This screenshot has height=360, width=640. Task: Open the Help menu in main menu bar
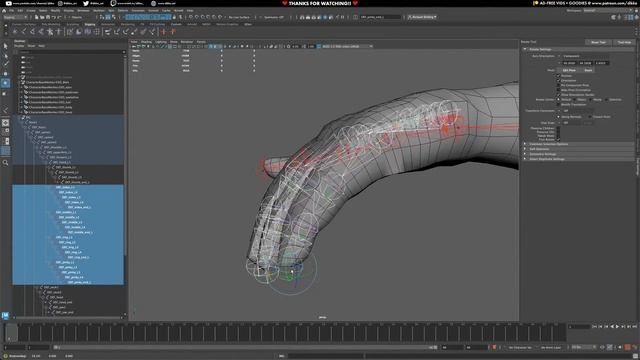click(190, 11)
